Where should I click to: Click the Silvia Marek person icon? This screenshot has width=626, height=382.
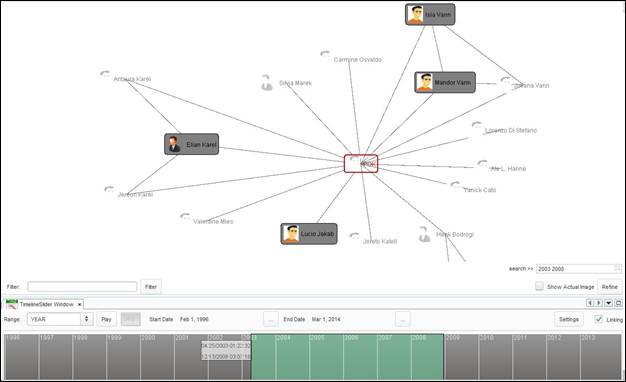pyautogui.click(x=267, y=83)
